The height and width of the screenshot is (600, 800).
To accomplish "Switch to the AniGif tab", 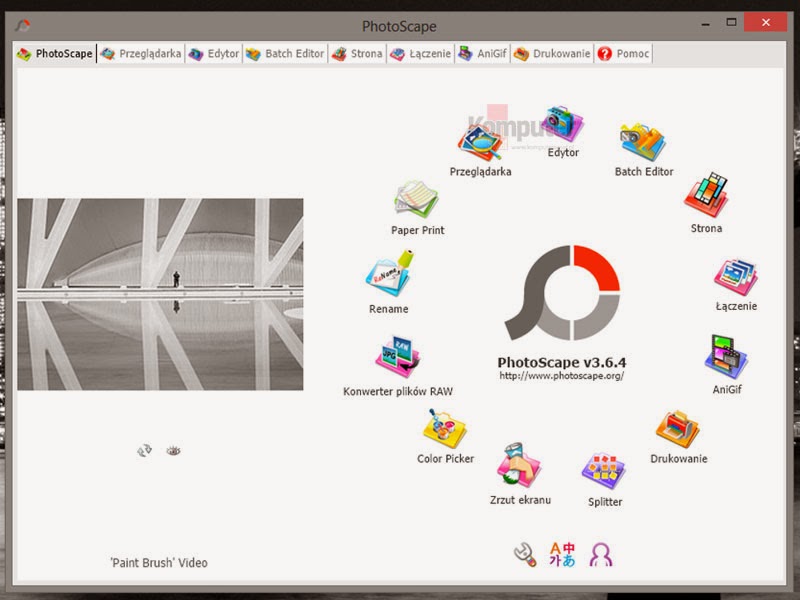I will 483,54.
